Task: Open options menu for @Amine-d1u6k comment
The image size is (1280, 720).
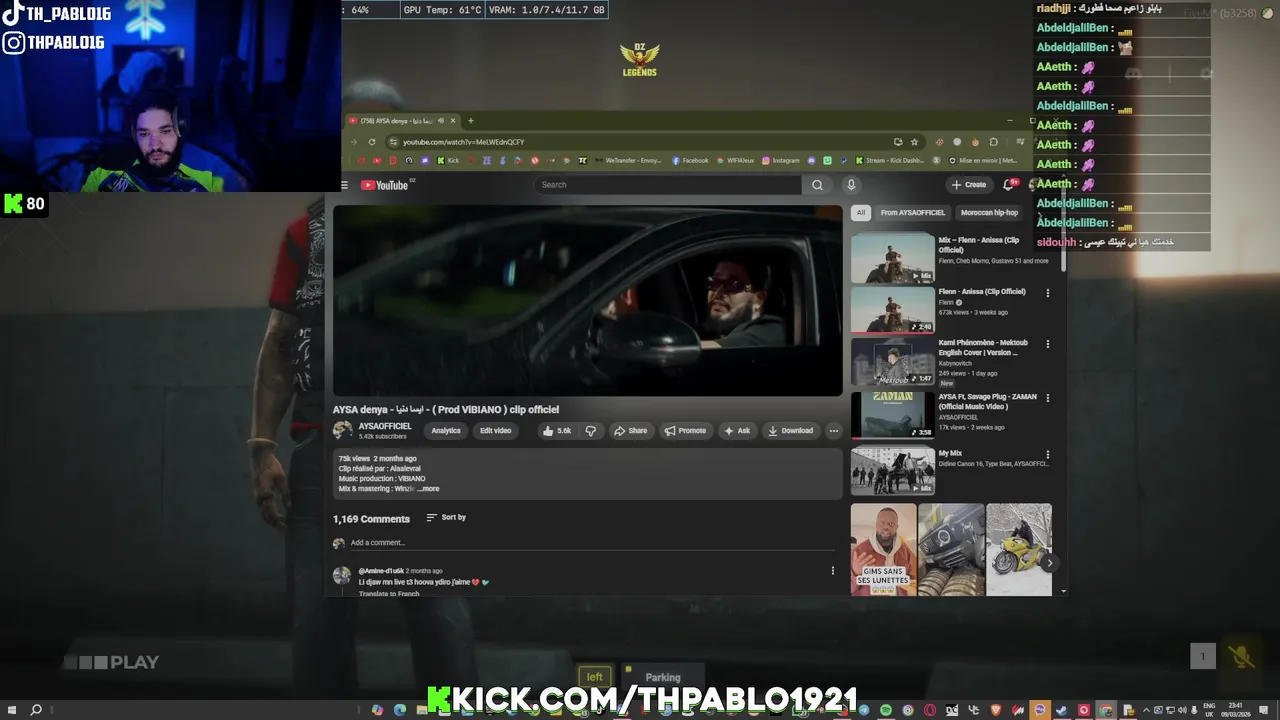Action: (x=832, y=571)
